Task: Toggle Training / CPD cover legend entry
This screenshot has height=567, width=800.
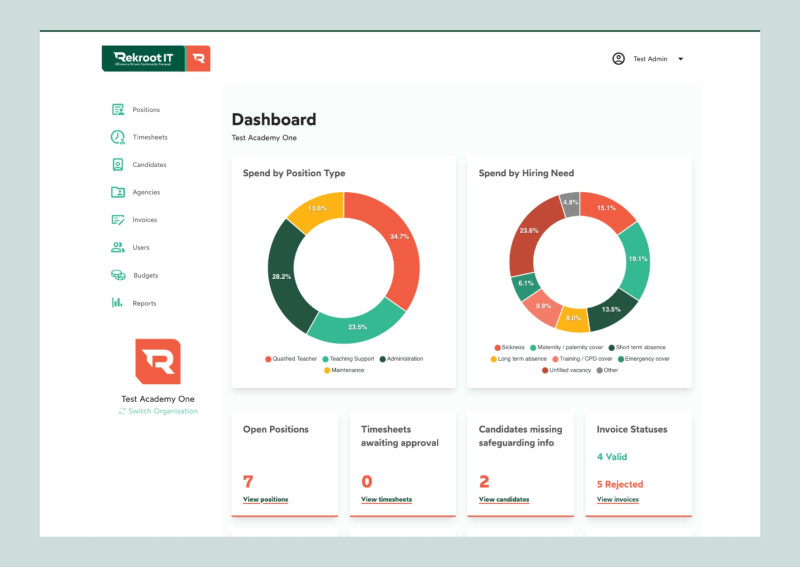Action: pyautogui.click(x=582, y=359)
